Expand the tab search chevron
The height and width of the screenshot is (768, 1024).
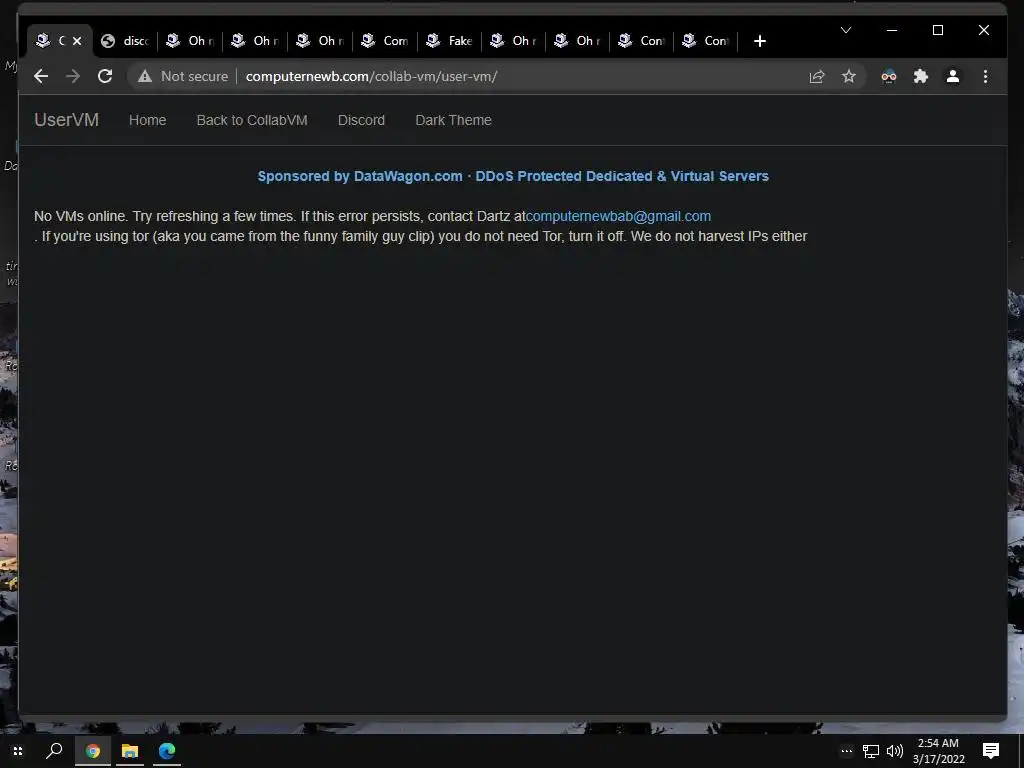coord(846,30)
